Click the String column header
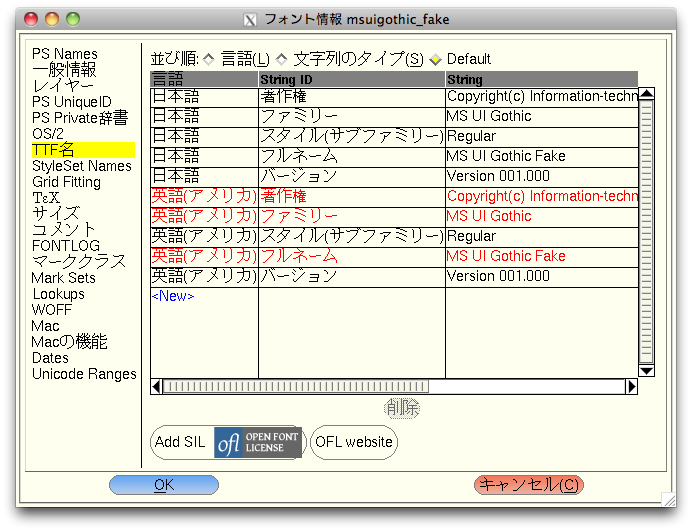The height and width of the screenshot is (531, 692). pyautogui.click(x=542, y=79)
